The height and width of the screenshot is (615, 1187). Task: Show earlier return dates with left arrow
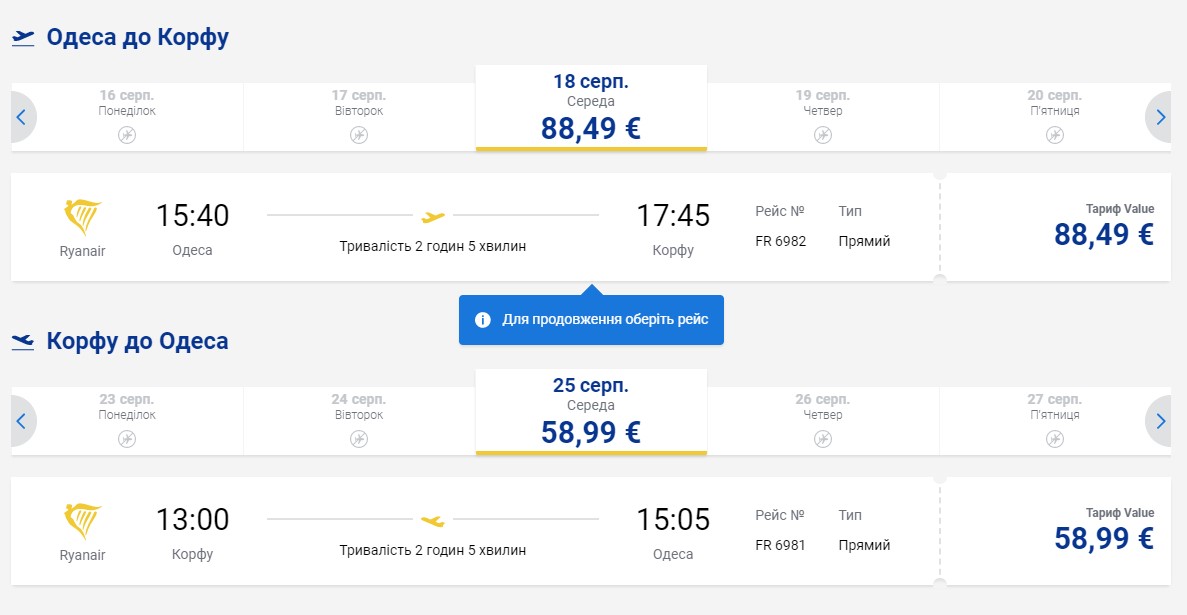tap(20, 421)
